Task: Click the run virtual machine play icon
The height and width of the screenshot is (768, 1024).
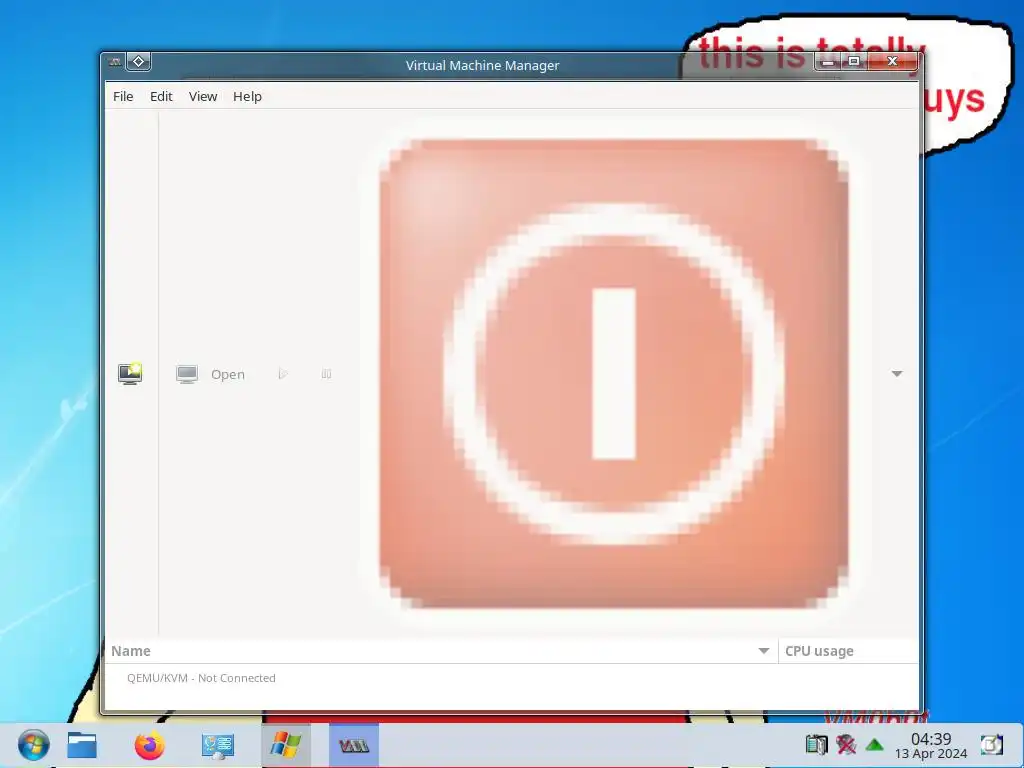Action: click(x=283, y=374)
